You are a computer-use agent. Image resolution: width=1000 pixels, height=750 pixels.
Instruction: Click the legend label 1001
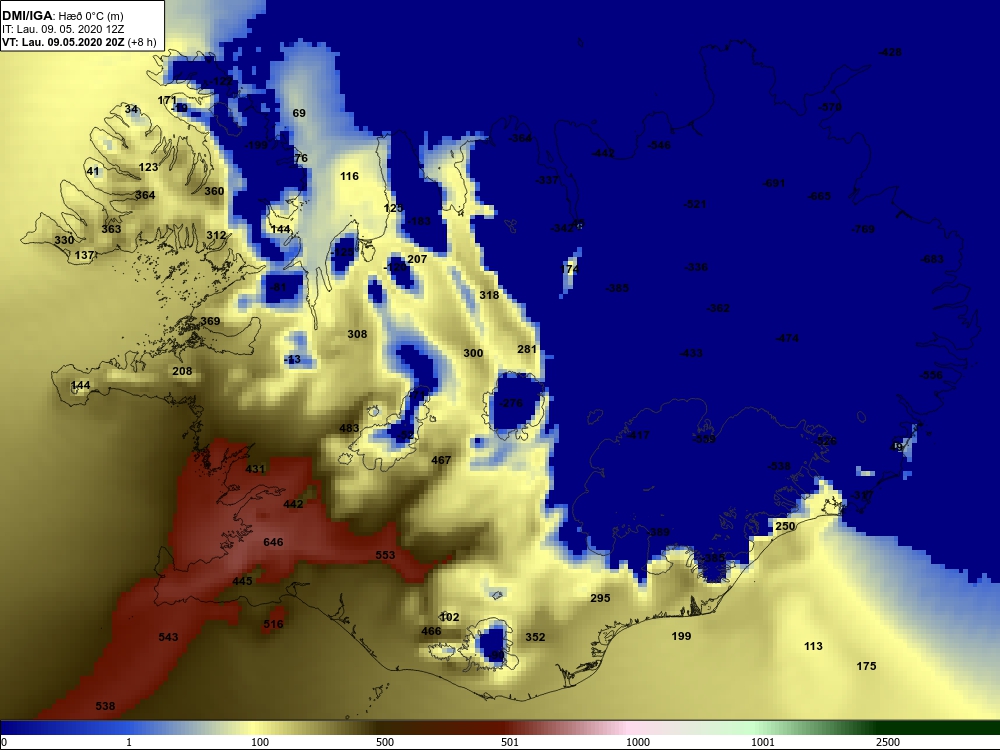tap(763, 742)
